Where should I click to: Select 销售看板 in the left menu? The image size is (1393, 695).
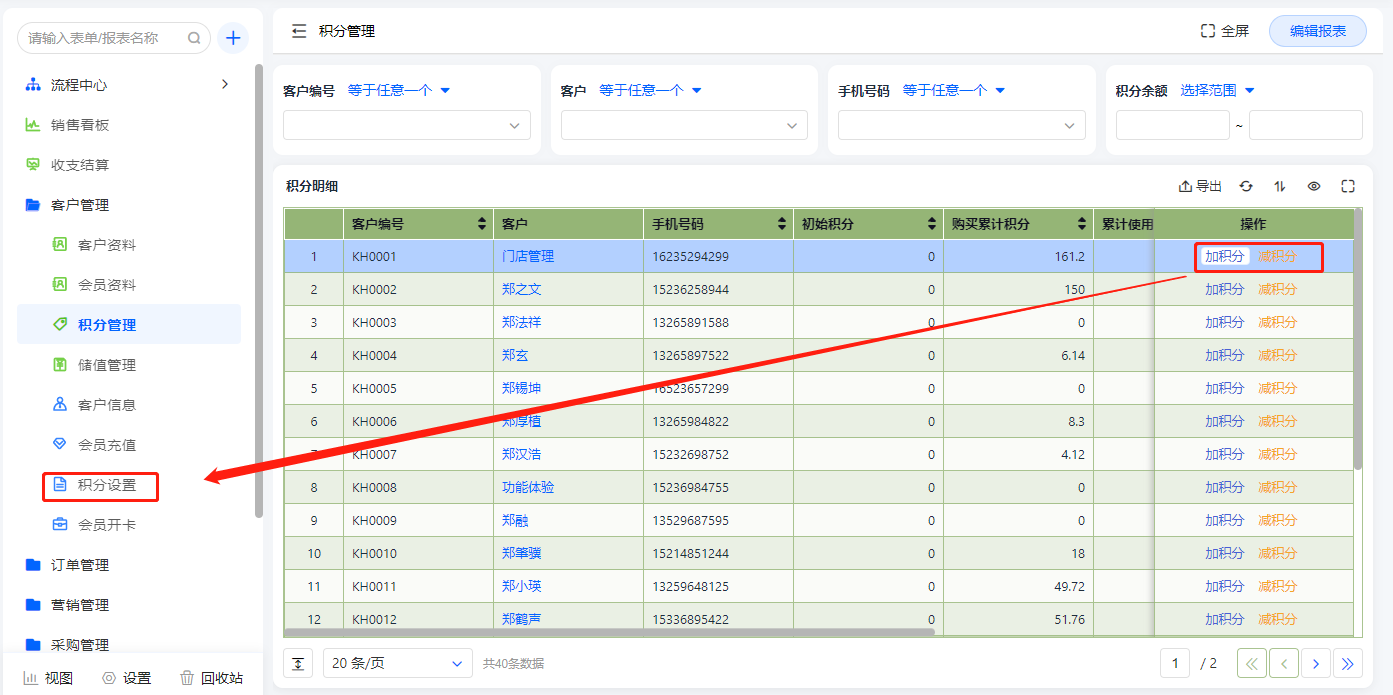[80, 125]
